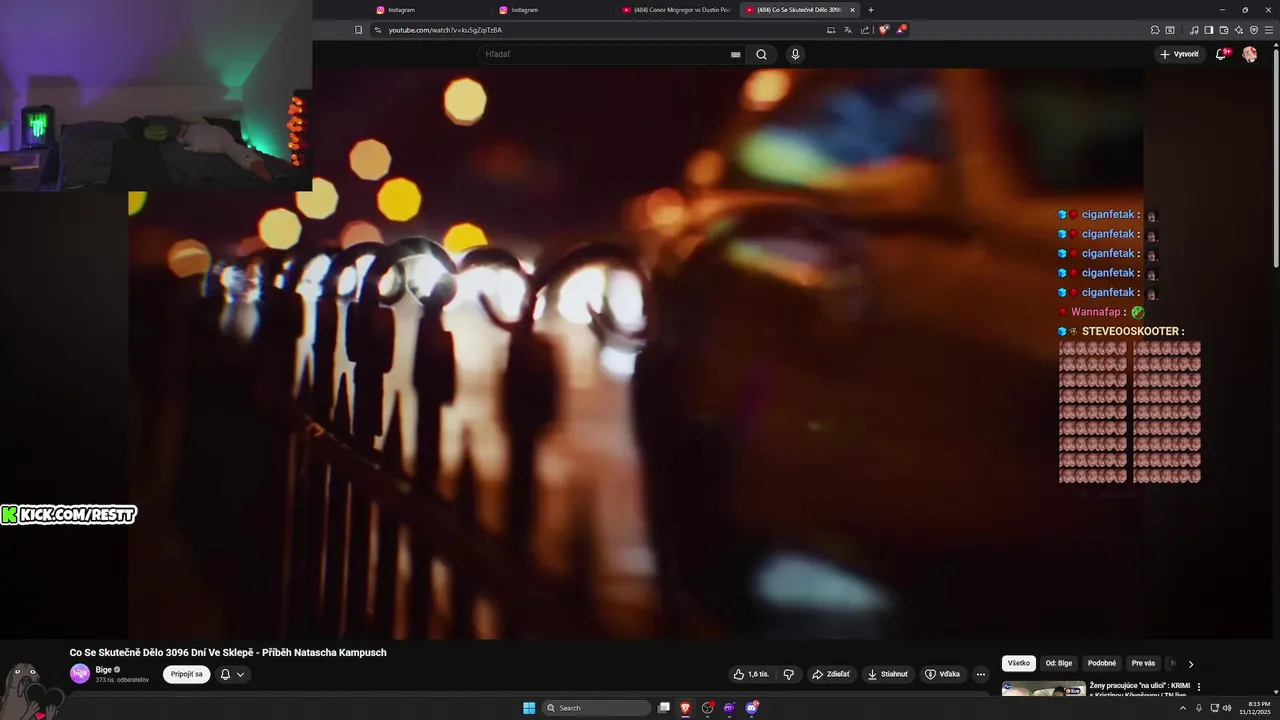This screenshot has height=720, width=1280.
Task: Show hidden system tray icons chevron
Action: 1185,708
